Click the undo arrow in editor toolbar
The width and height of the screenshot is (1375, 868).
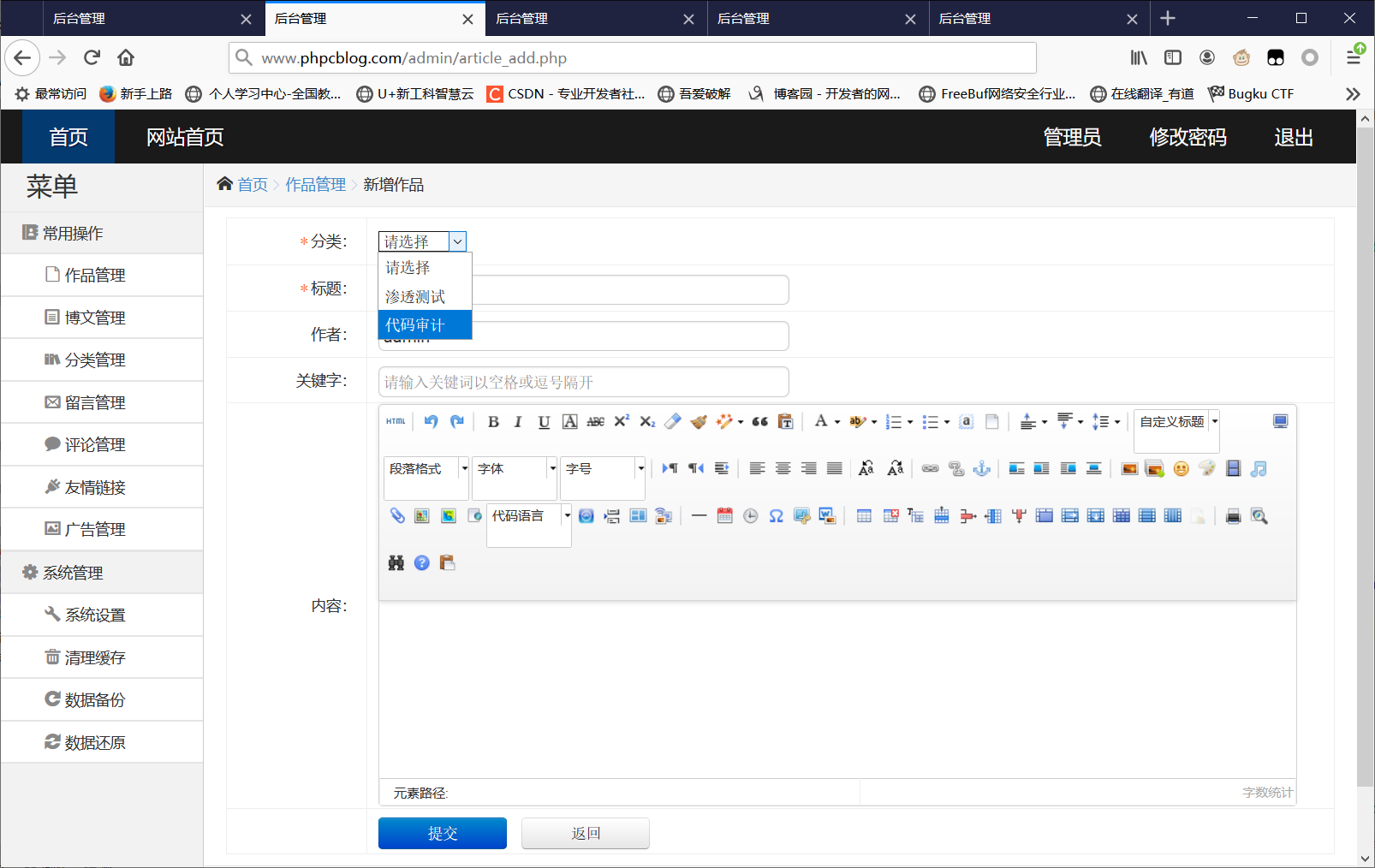click(x=431, y=421)
